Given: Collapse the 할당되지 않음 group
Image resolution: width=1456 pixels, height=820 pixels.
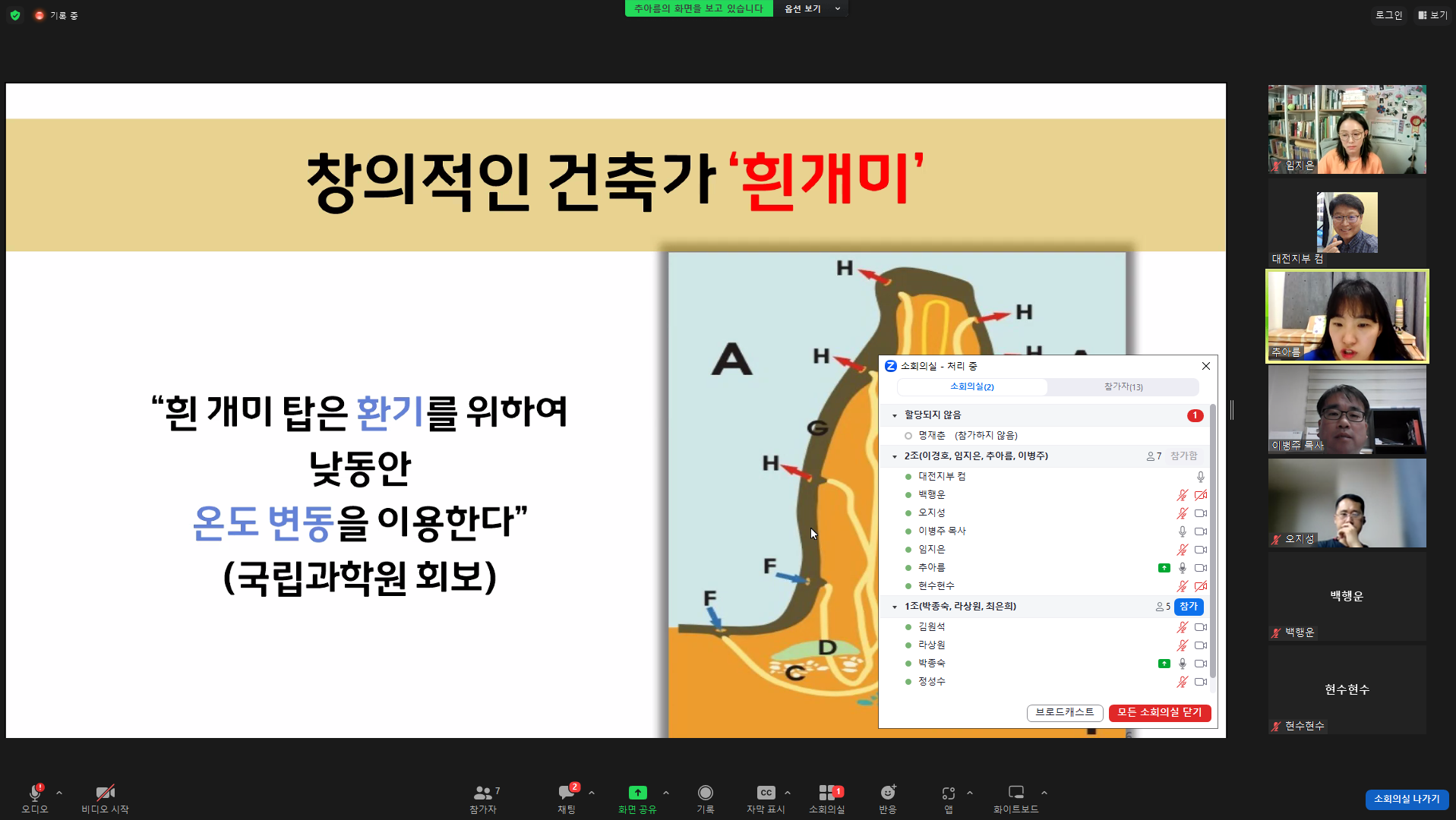Looking at the screenshot, I should pos(894,415).
